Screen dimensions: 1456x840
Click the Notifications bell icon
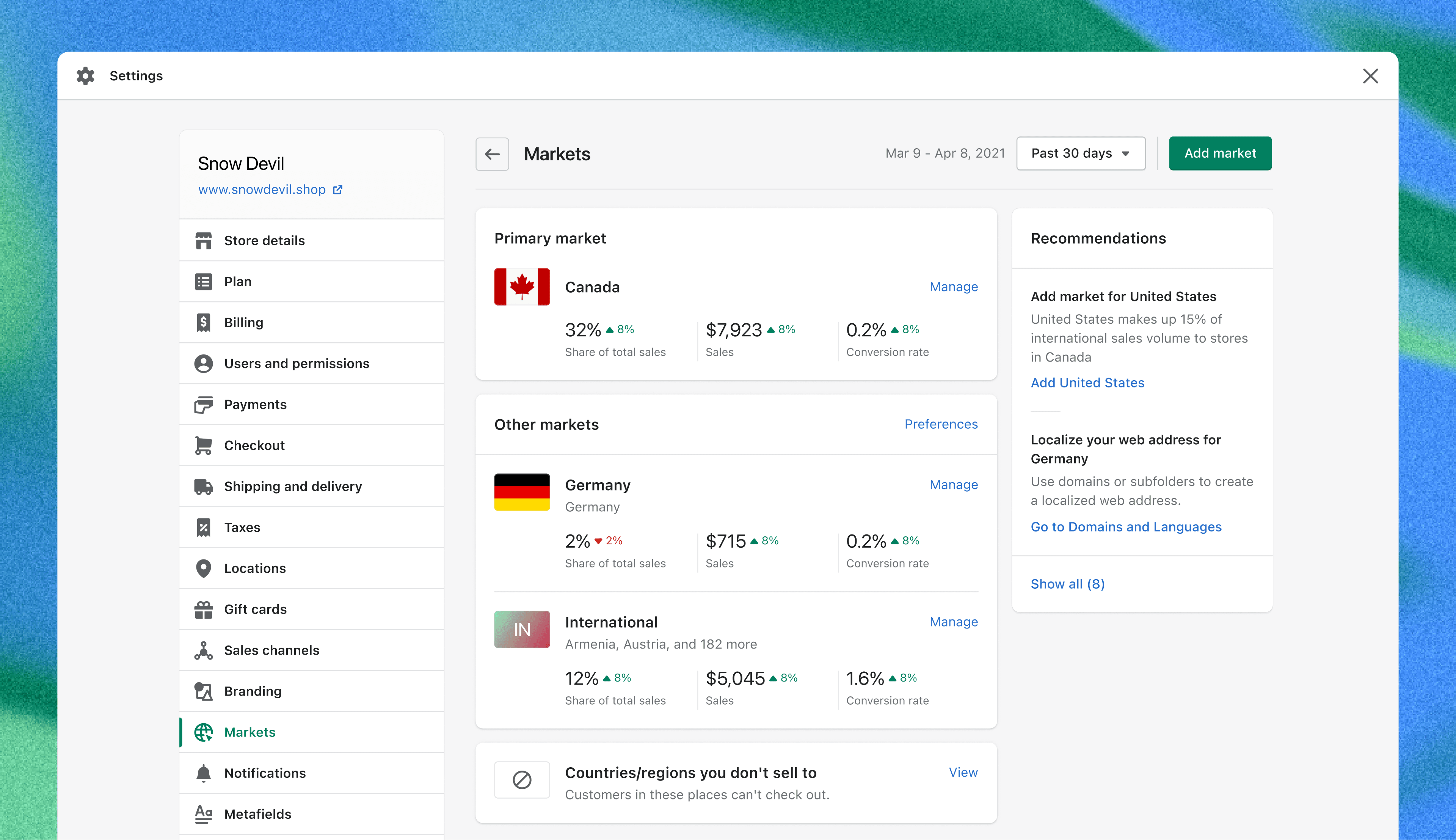point(203,773)
